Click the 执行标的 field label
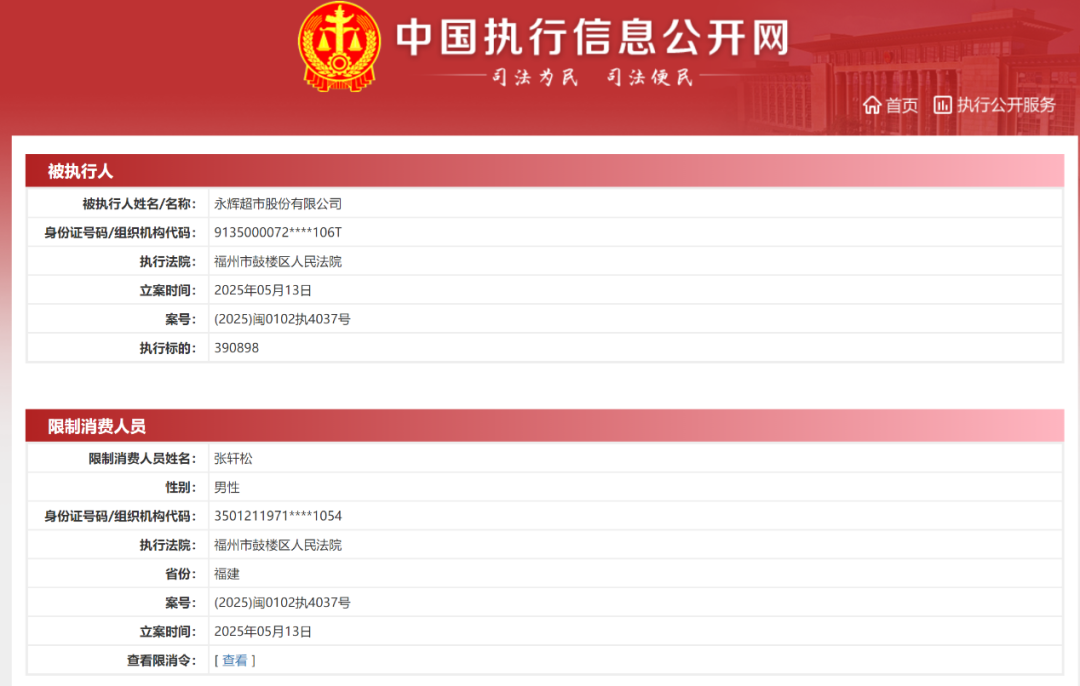 (x=167, y=349)
